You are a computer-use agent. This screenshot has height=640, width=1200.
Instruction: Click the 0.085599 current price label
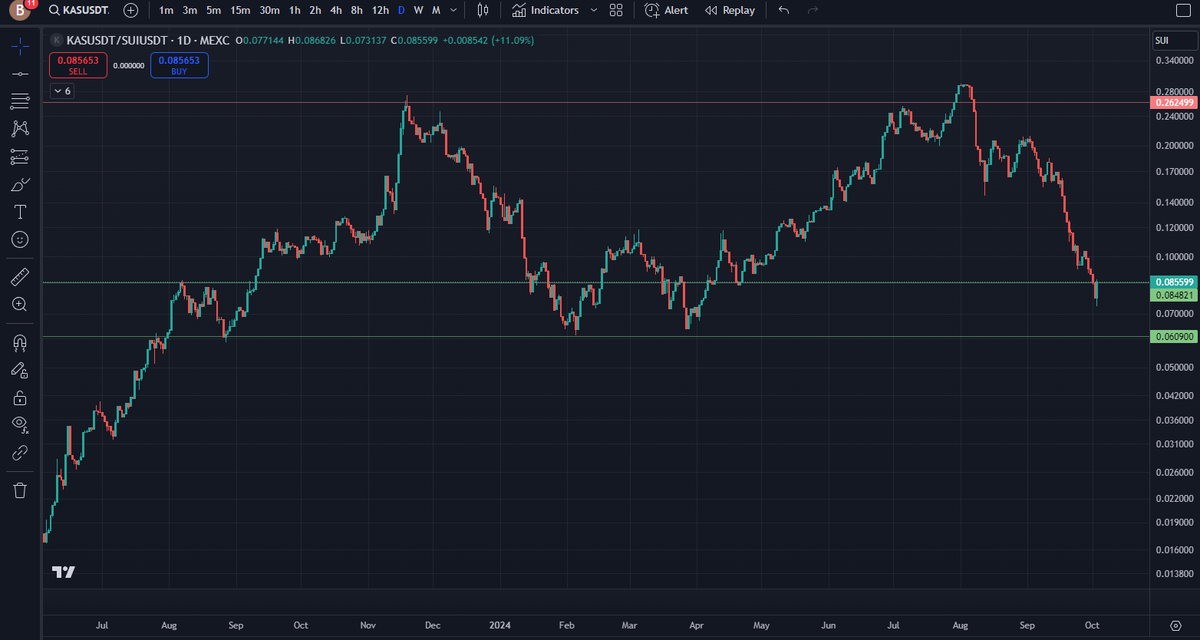[1174, 283]
